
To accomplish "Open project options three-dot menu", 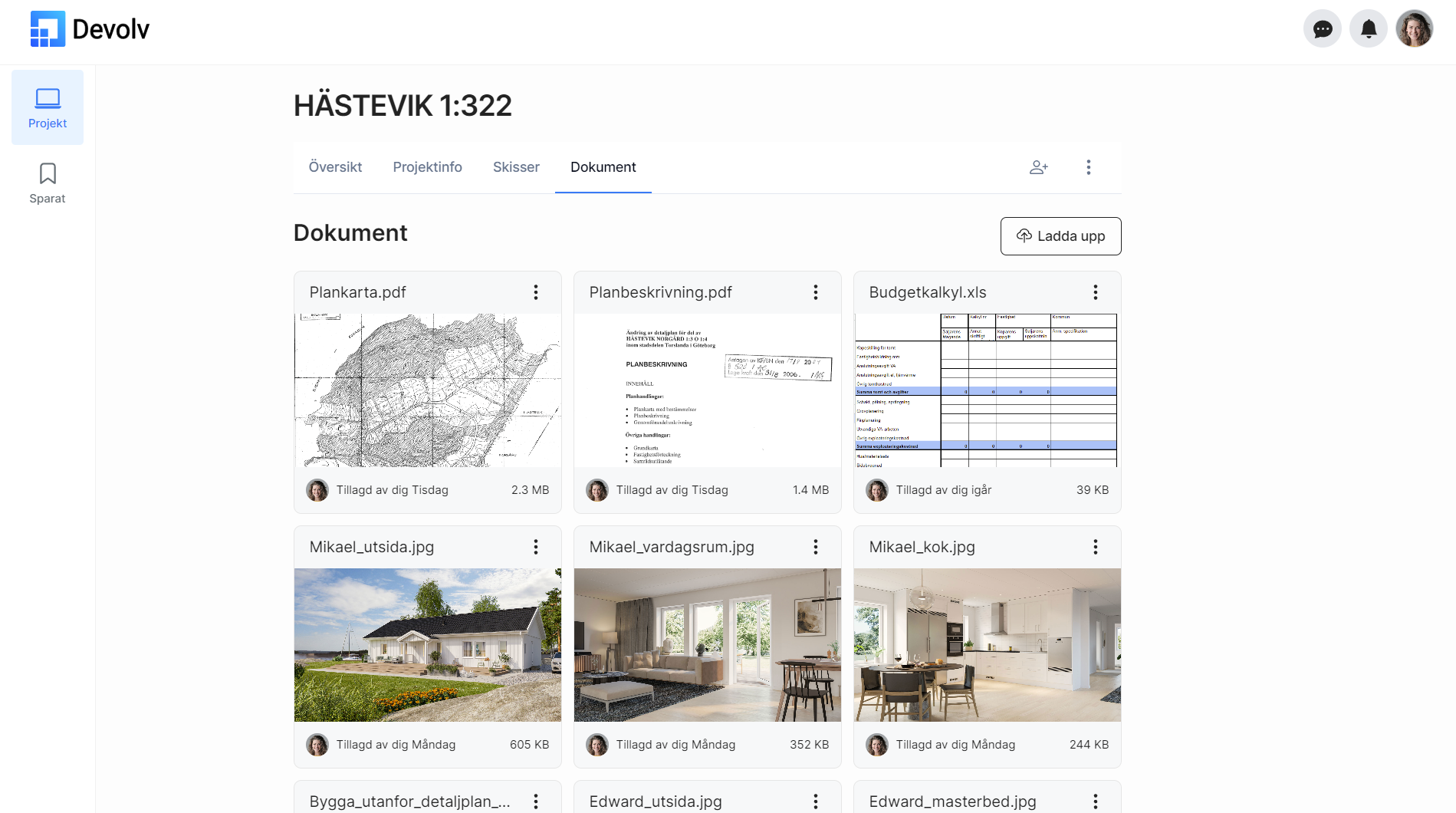I will pos(1089,167).
